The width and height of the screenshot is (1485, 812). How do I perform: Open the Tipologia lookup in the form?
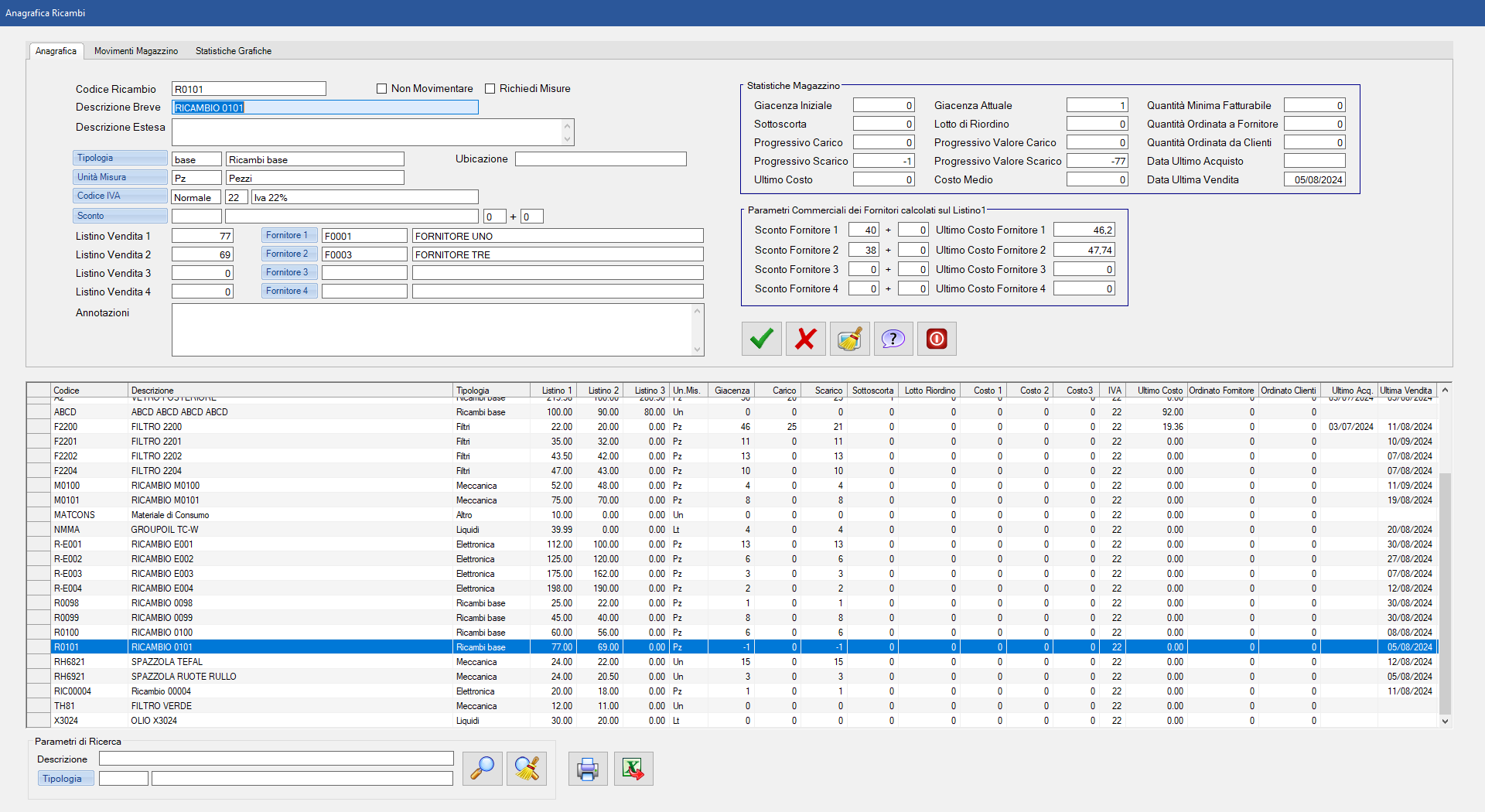click(x=120, y=158)
